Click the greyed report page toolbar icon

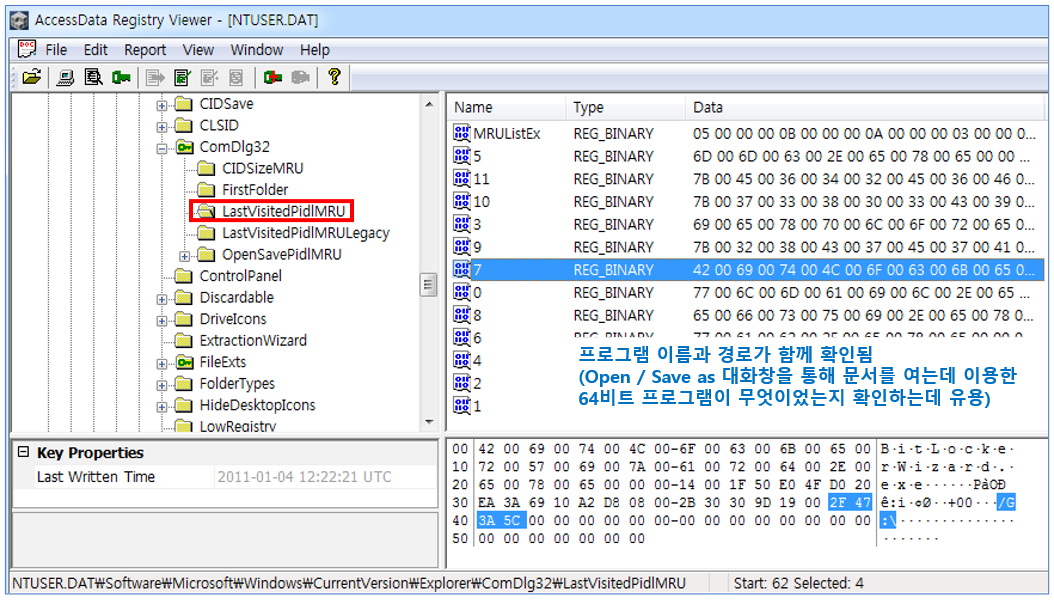[x=236, y=77]
